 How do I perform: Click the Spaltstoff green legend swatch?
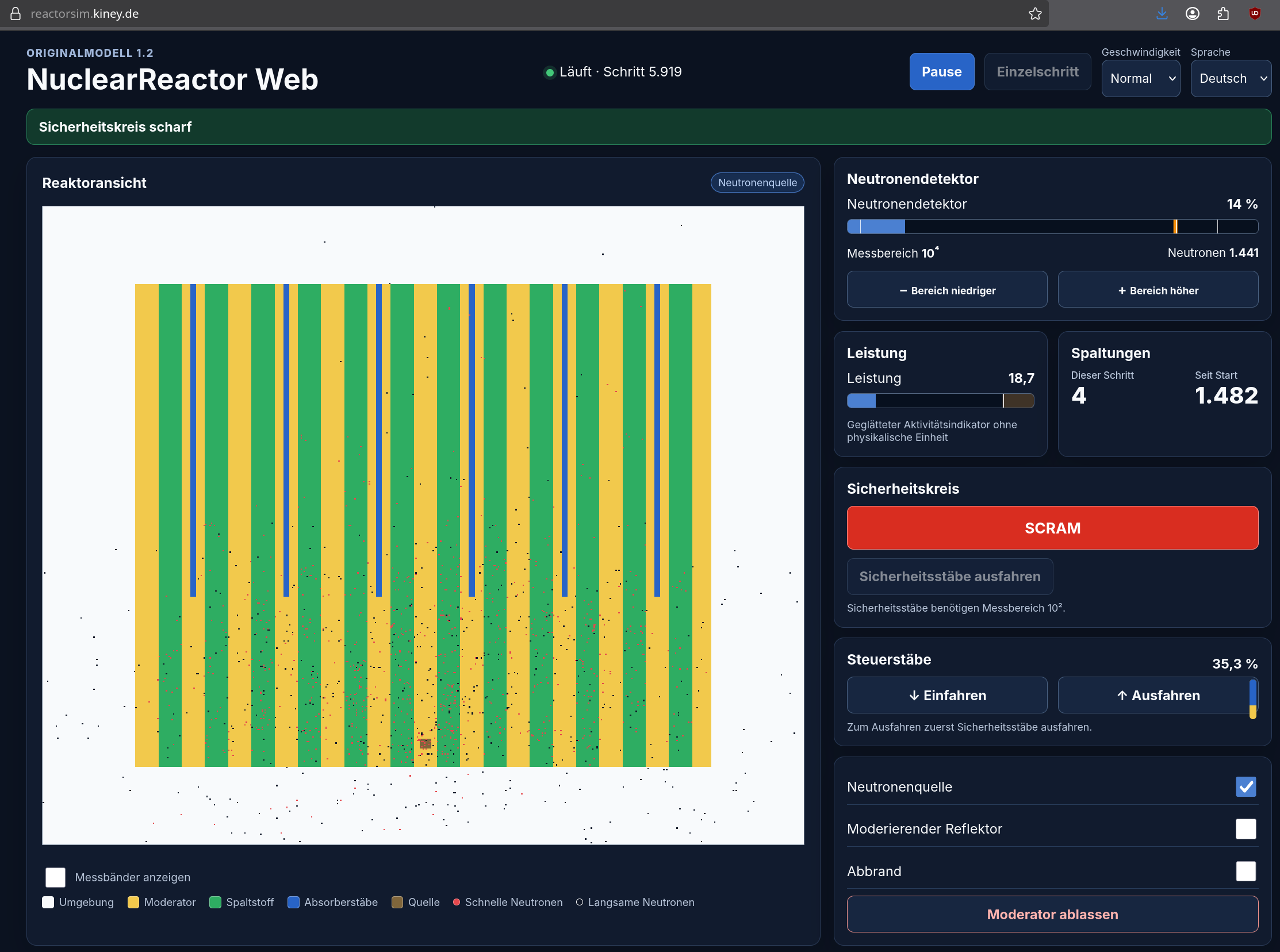point(216,902)
